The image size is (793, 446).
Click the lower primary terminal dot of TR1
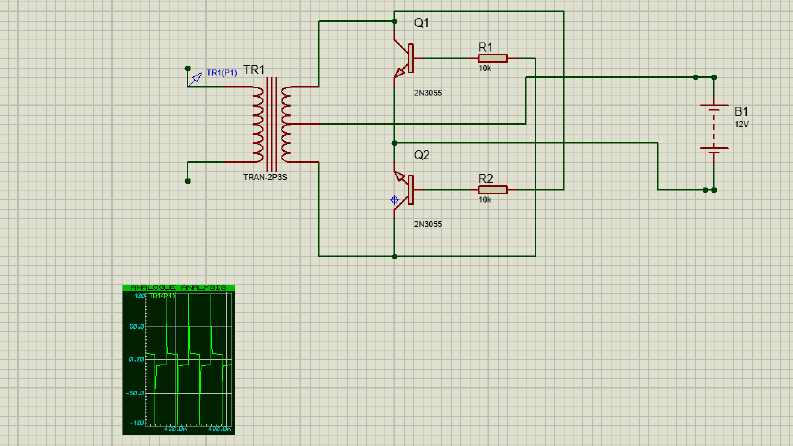pyautogui.click(x=188, y=181)
